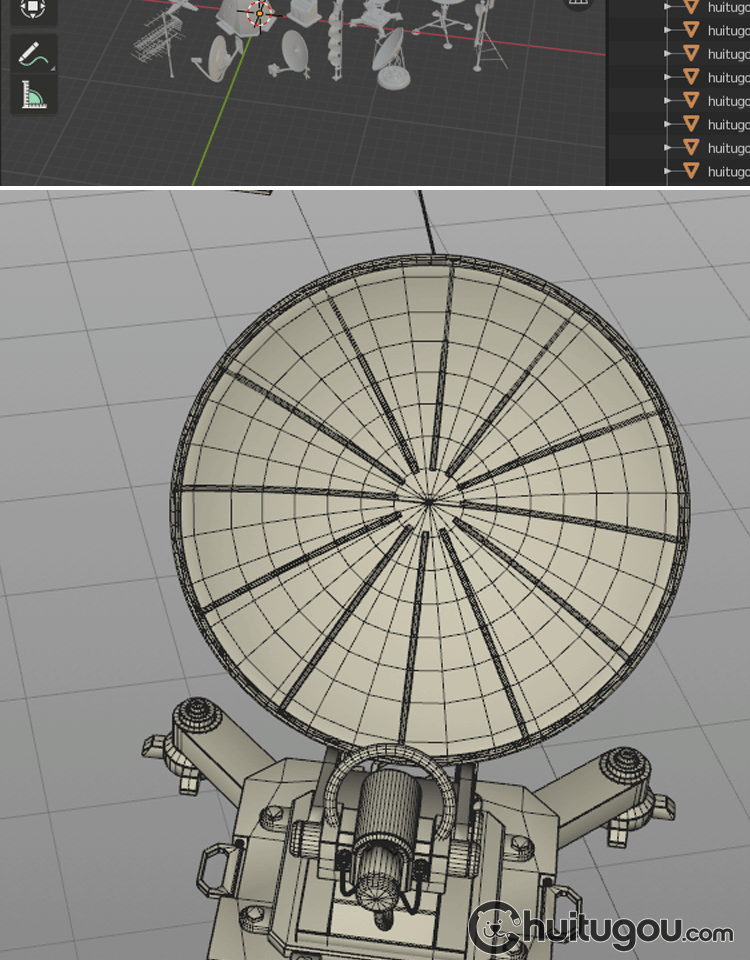Select the Annotate pencil tool
The width and height of the screenshot is (750, 960).
click(x=34, y=52)
